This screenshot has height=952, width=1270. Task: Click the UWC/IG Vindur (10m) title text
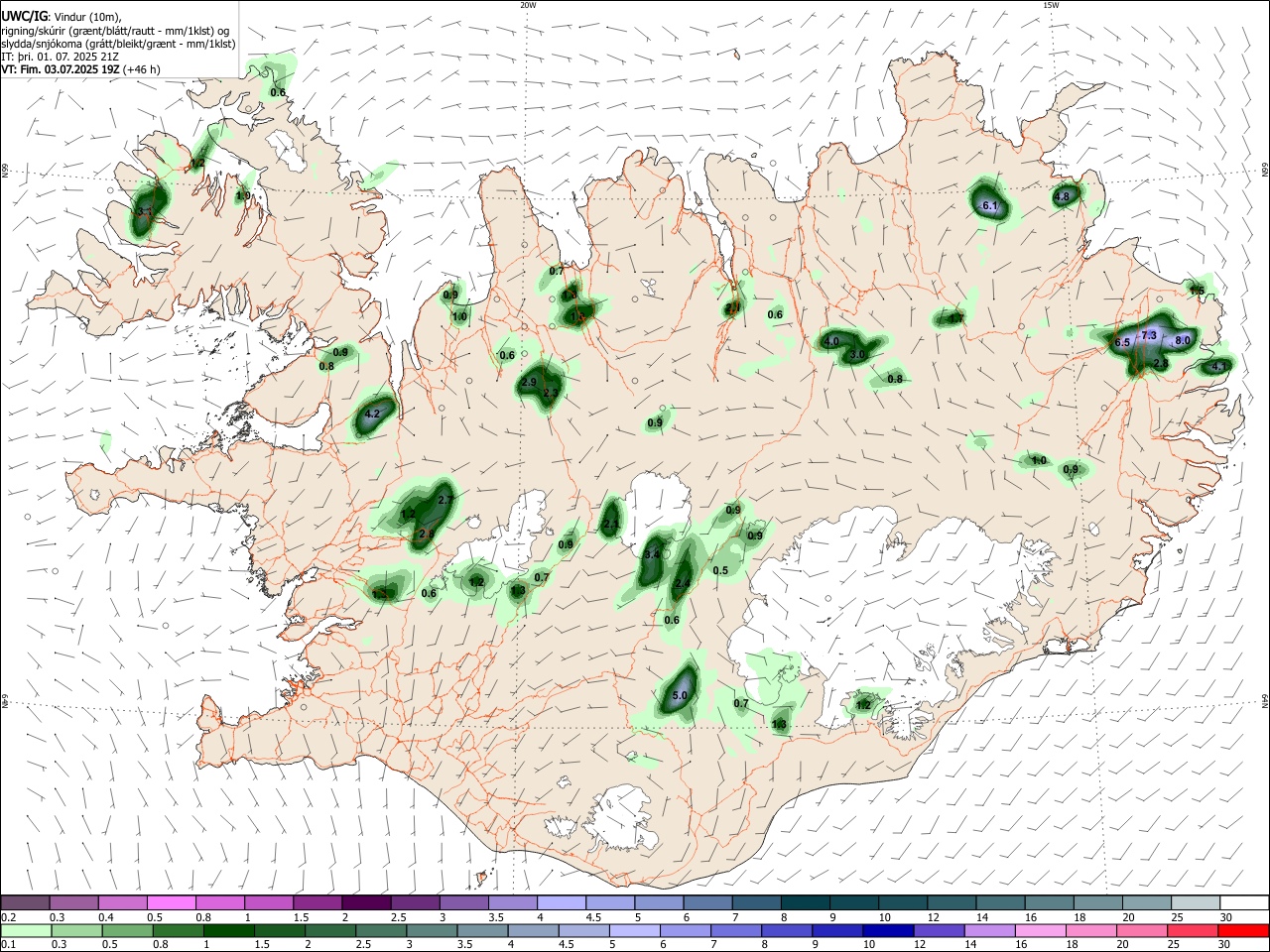[62, 16]
